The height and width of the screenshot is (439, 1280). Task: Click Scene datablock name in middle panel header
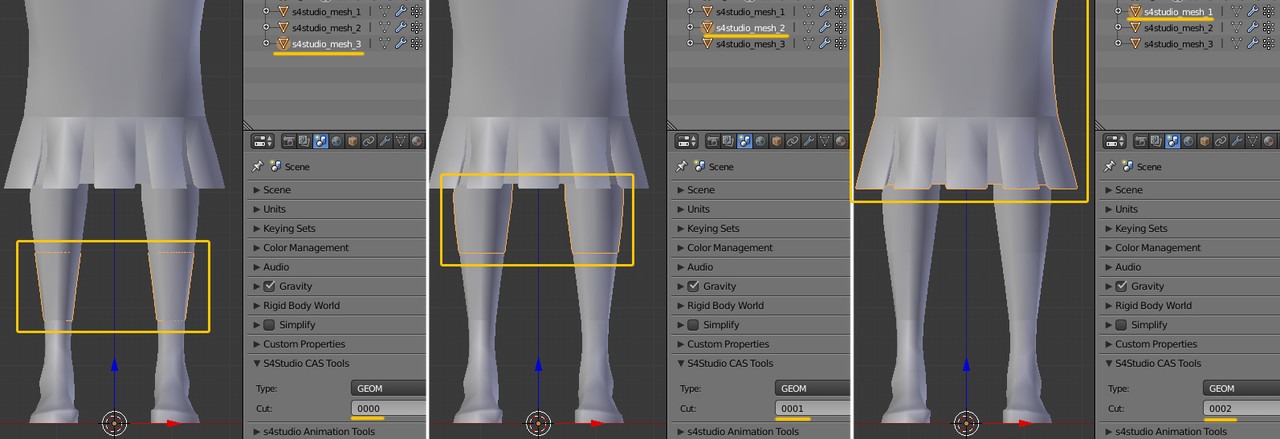(721, 166)
